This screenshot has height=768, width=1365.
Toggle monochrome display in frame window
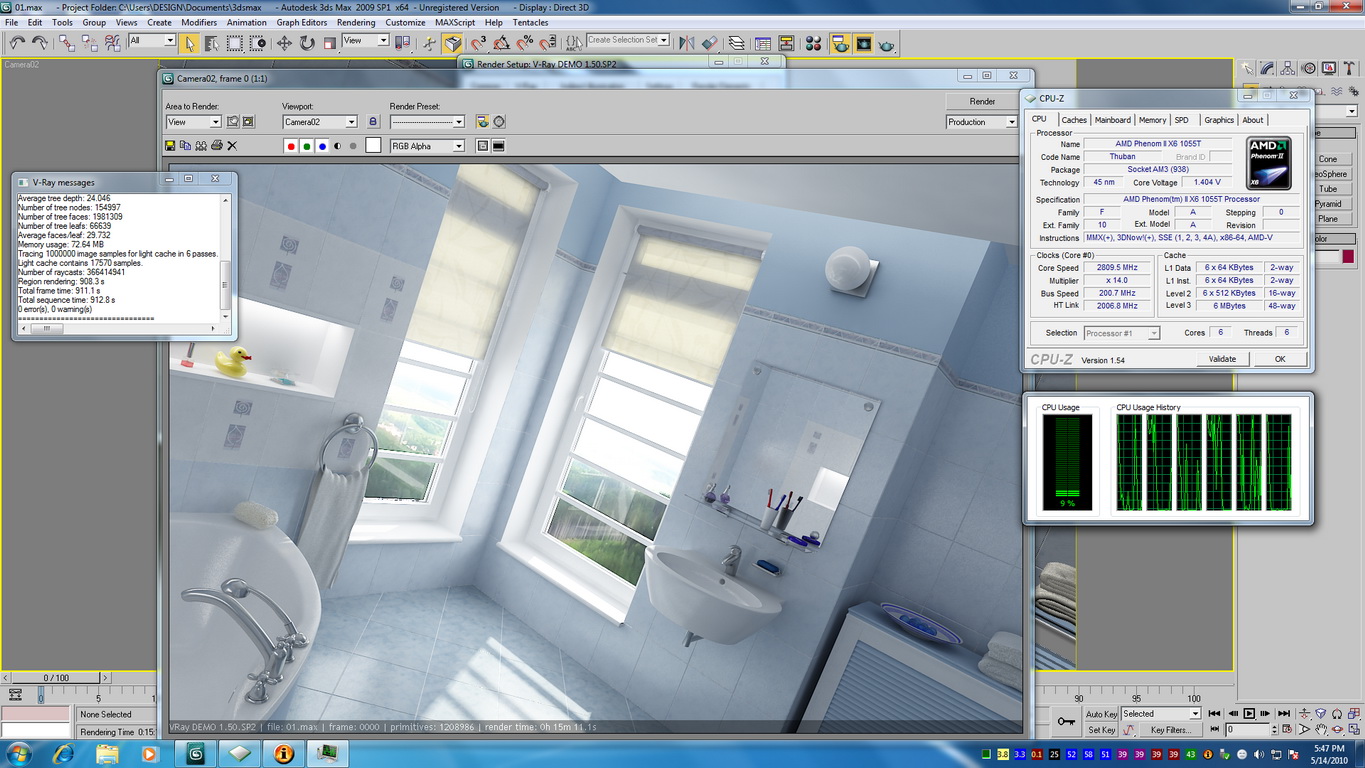tap(353, 146)
